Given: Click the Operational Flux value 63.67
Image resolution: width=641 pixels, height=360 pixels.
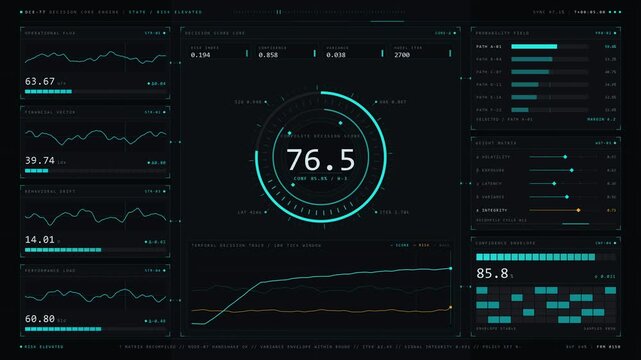Looking at the screenshot, I should pos(40,81).
